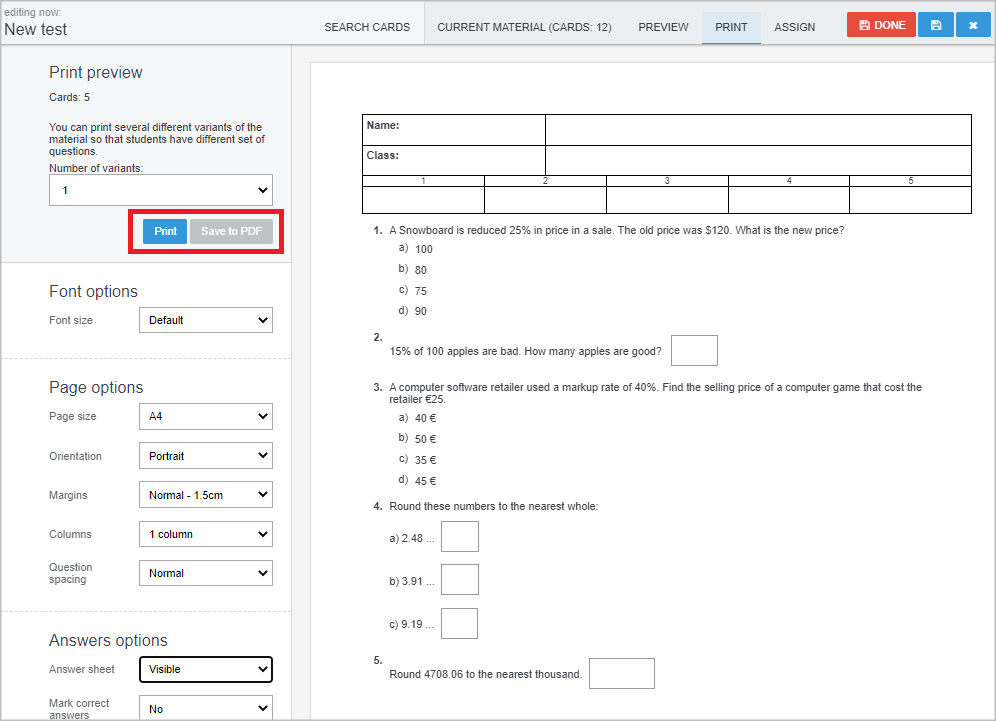Image resolution: width=996 pixels, height=721 pixels.
Task: Click answer option b) 50 € in question 3
Action: click(418, 439)
